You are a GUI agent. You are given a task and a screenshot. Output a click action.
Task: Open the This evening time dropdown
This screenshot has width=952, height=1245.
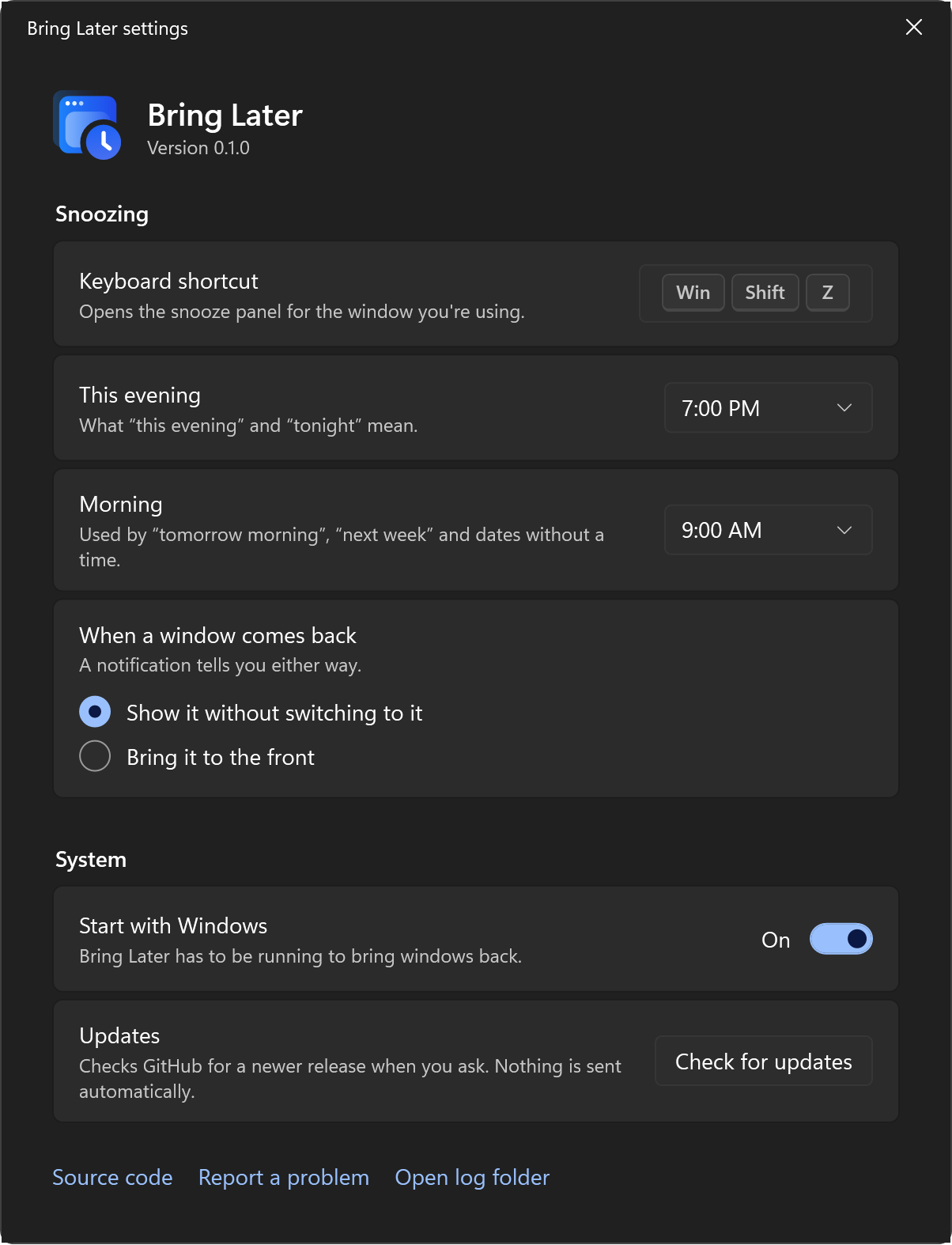[768, 408]
